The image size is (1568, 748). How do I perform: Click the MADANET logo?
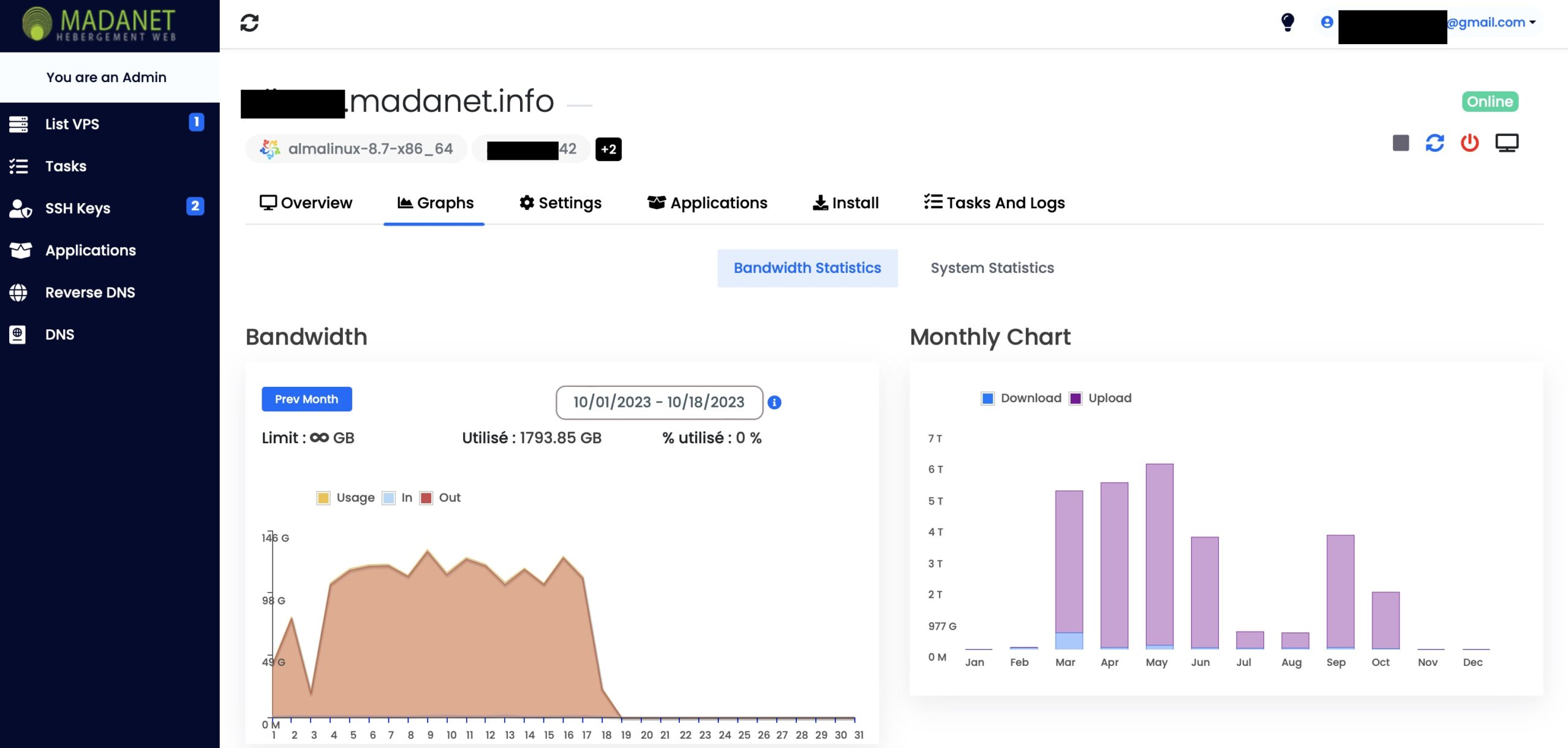99,24
